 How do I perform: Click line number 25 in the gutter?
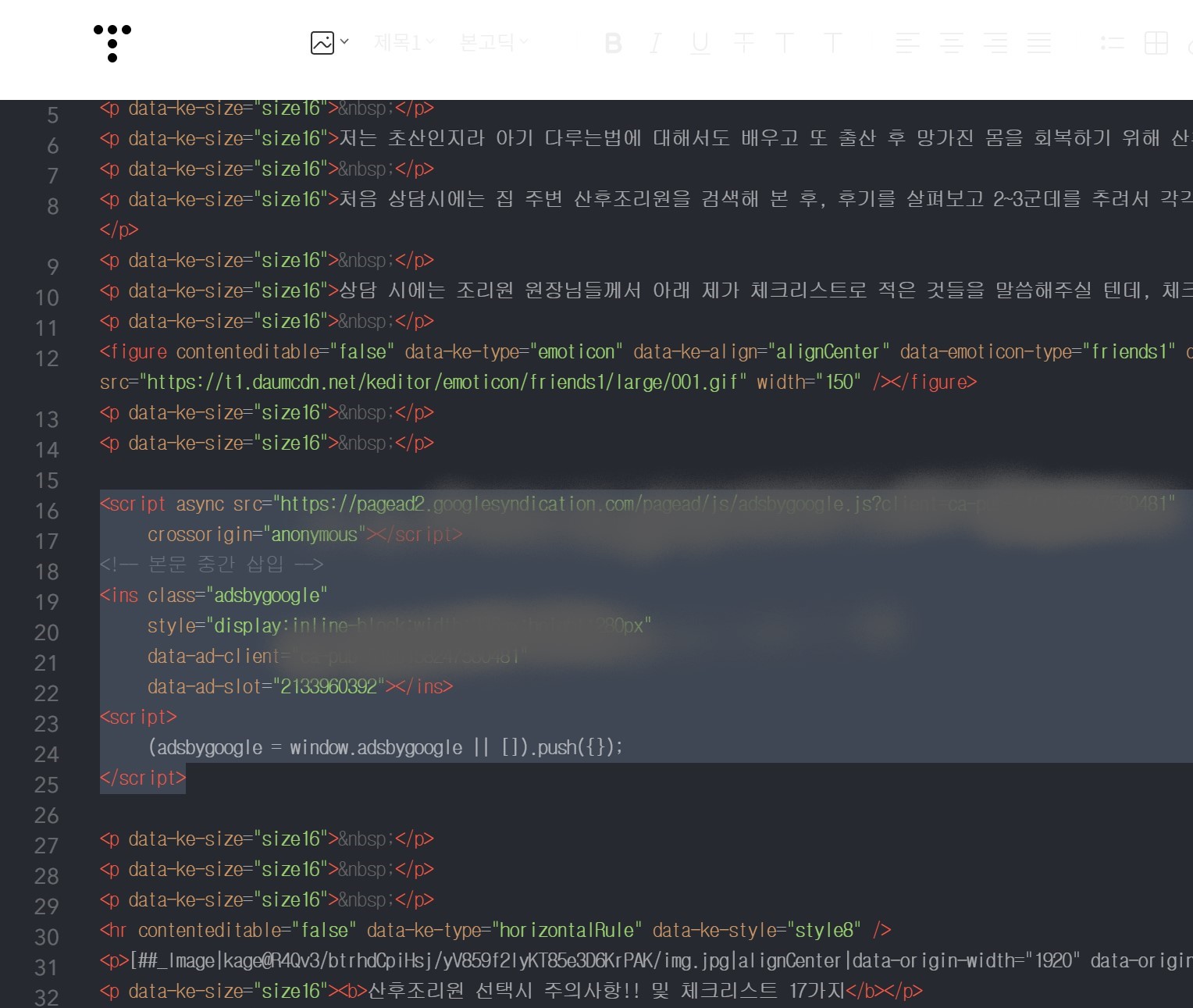(x=47, y=785)
